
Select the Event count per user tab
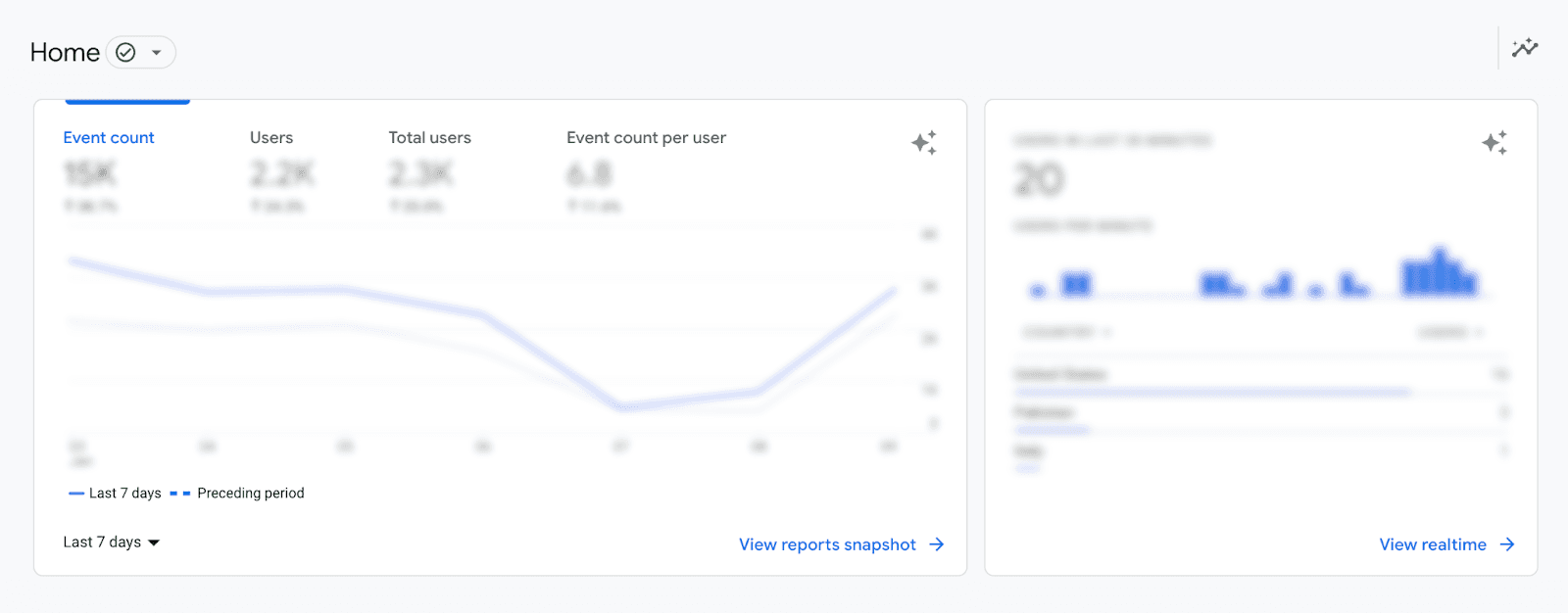pos(646,138)
